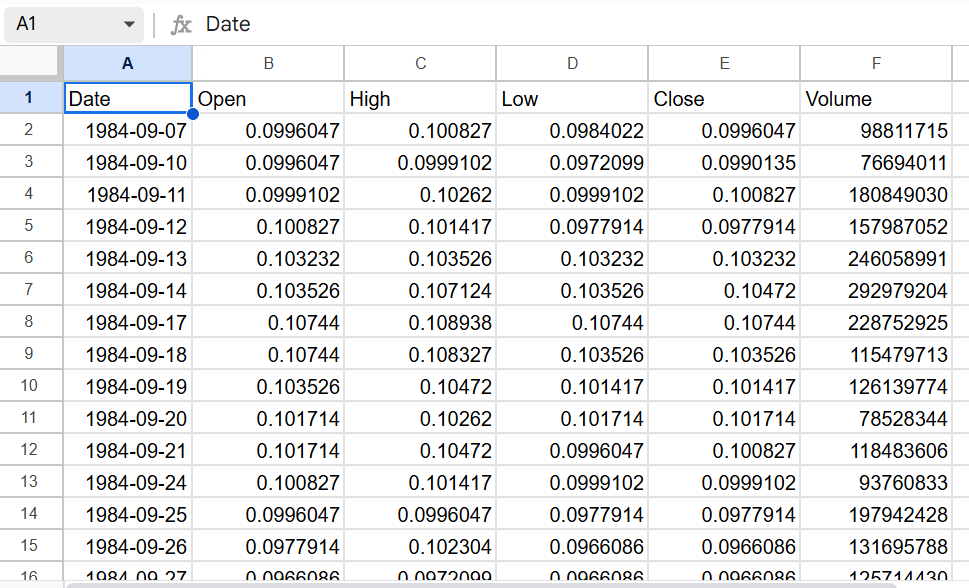This screenshot has width=969, height=588.
Task: Select the Volume header cell
Action: [876, 98]
